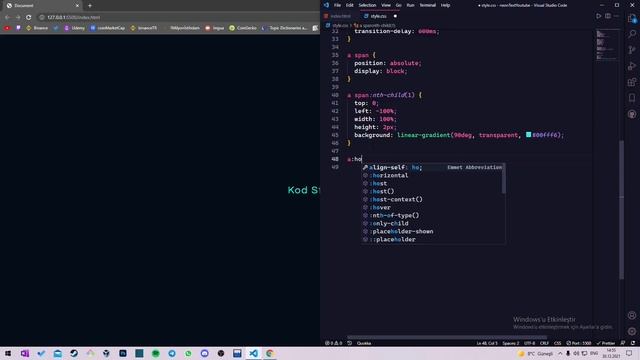Pick :placeholder-shown from suggestion list
640x360 pixels.
click(x=433, y=231)
